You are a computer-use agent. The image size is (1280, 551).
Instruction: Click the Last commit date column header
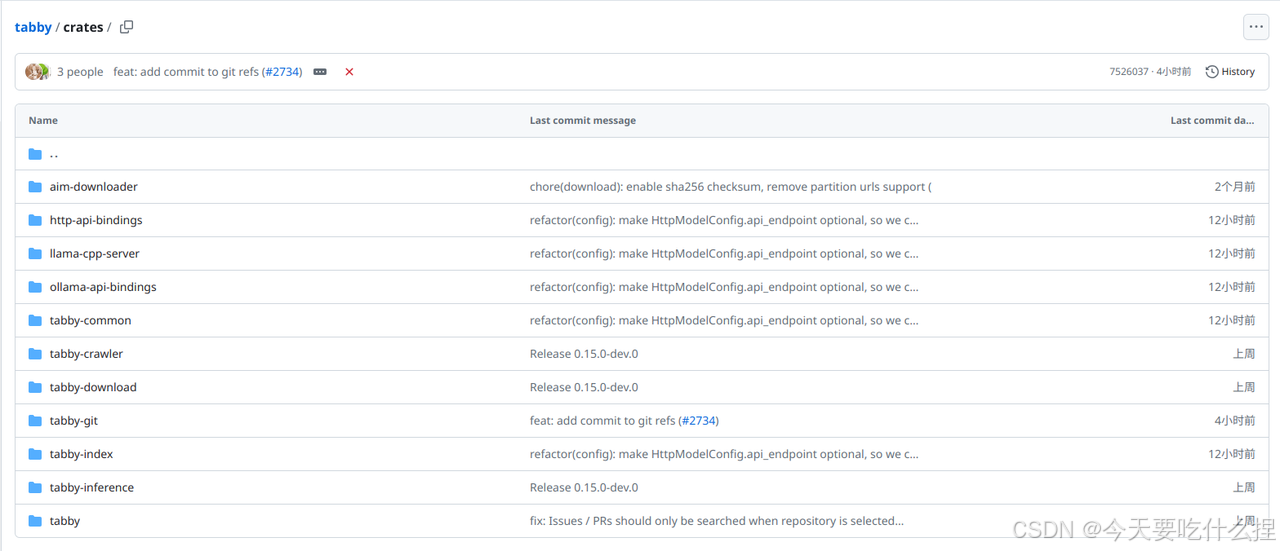pyautogui.click(x=1213, y=120)
